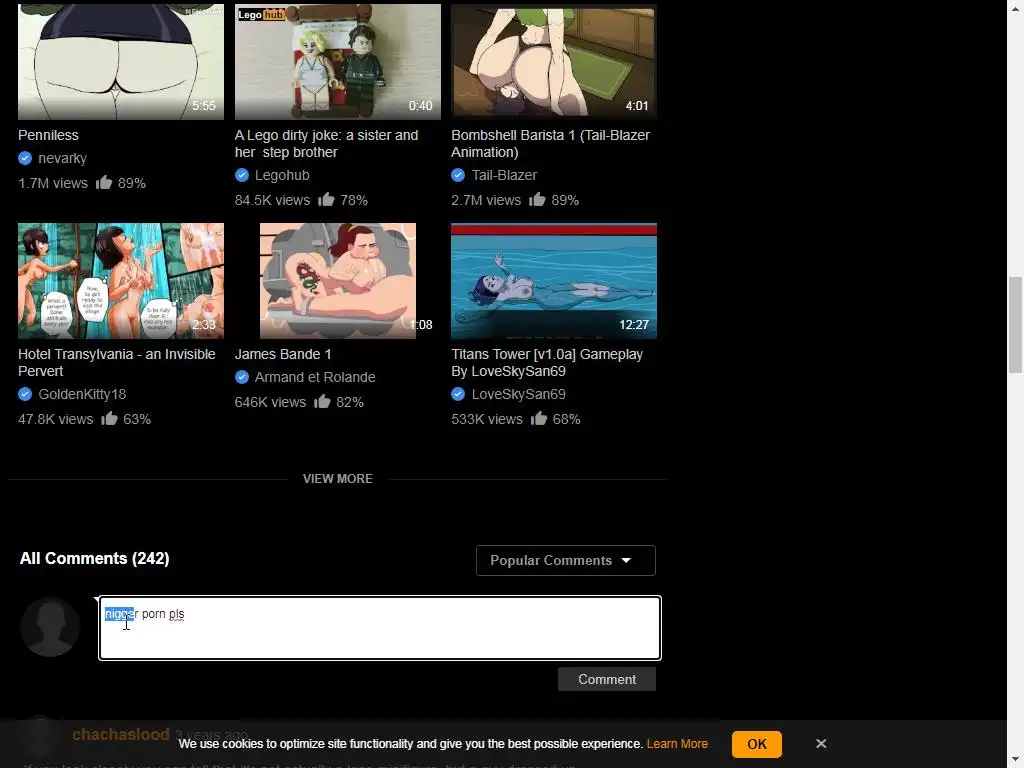Click the 1:08 duration video thumbnail
Image resolution: width=1024 pixels, height=768 pixels.
[x=338, y=281]
